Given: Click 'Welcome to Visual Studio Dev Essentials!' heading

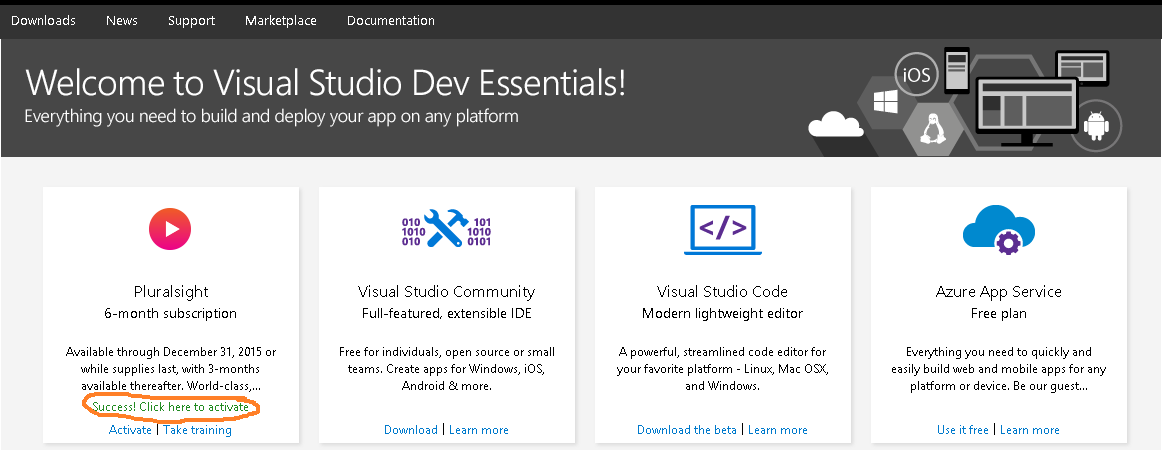Looking at the screenshot, I should (x=325, y=82).
